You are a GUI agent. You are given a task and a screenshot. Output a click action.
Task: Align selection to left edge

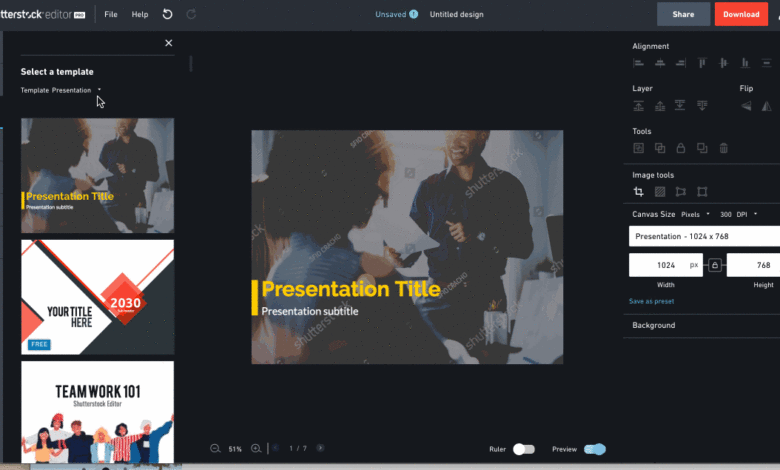638,63
